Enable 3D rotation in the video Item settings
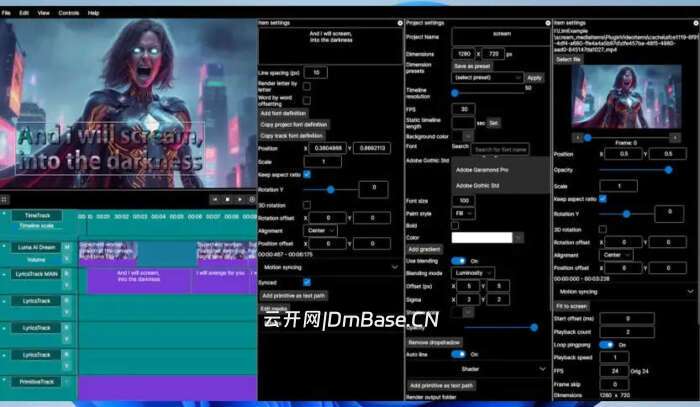Screen dimensions: 700x407 point(603,229)
